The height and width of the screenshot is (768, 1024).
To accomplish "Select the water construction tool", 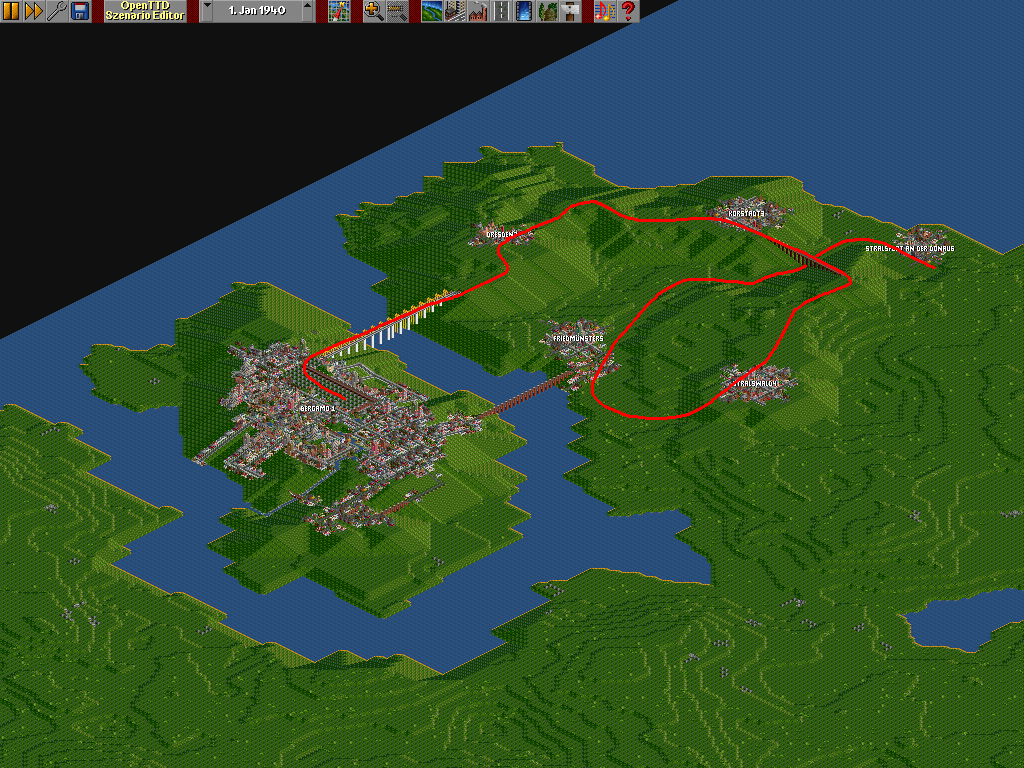I will tap(523, 11).
